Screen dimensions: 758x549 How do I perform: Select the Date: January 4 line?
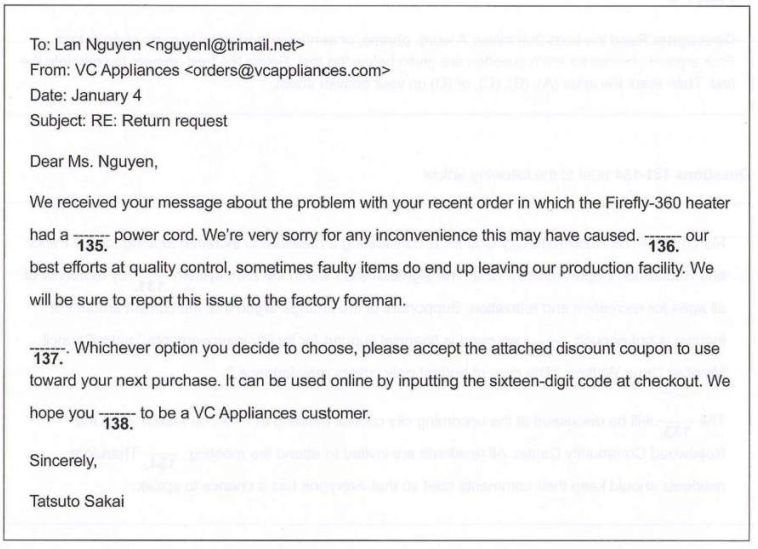coord(86,96)
